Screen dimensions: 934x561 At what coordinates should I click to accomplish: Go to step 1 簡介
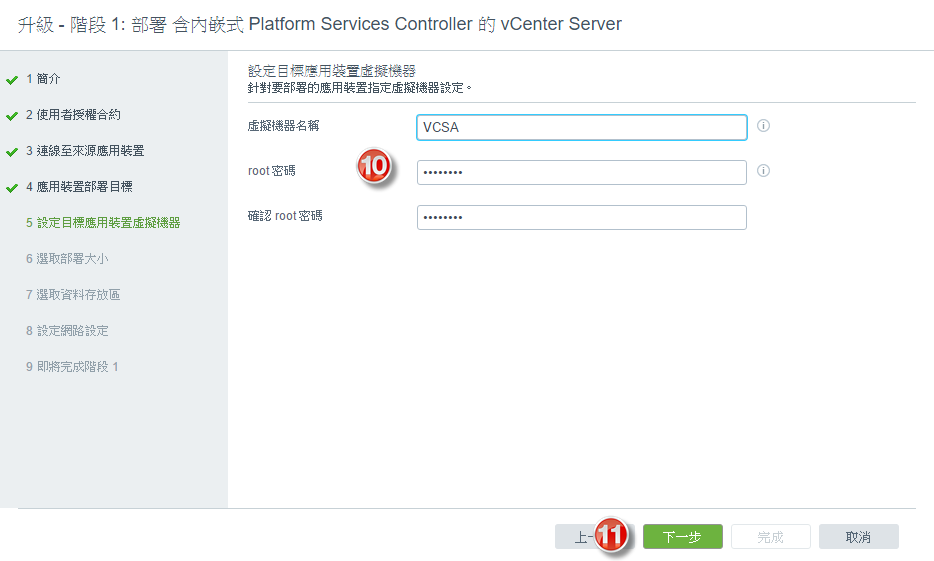pos(43,79)
